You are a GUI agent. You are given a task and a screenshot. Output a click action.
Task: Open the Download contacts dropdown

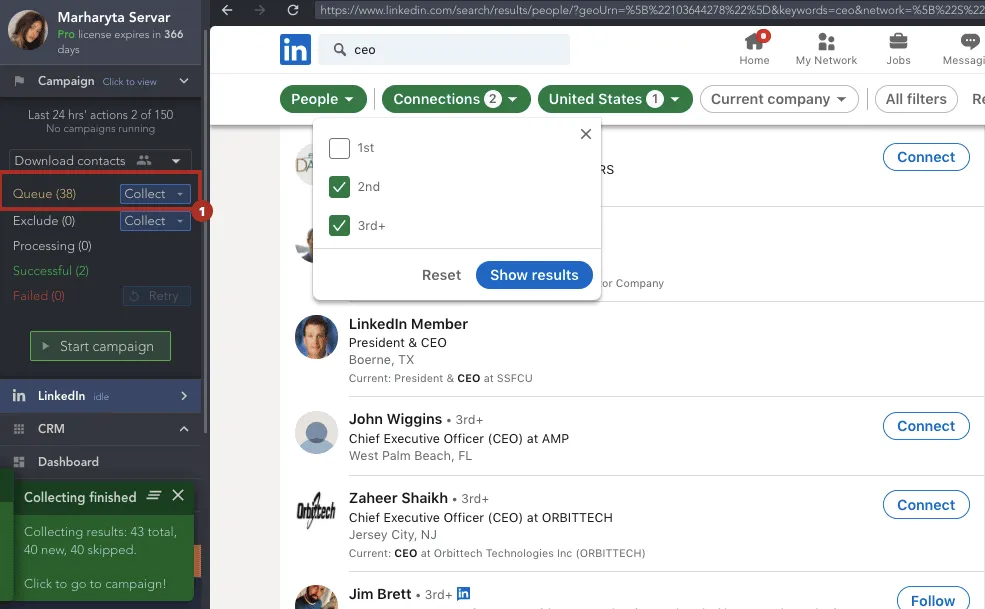click(176, 161)
